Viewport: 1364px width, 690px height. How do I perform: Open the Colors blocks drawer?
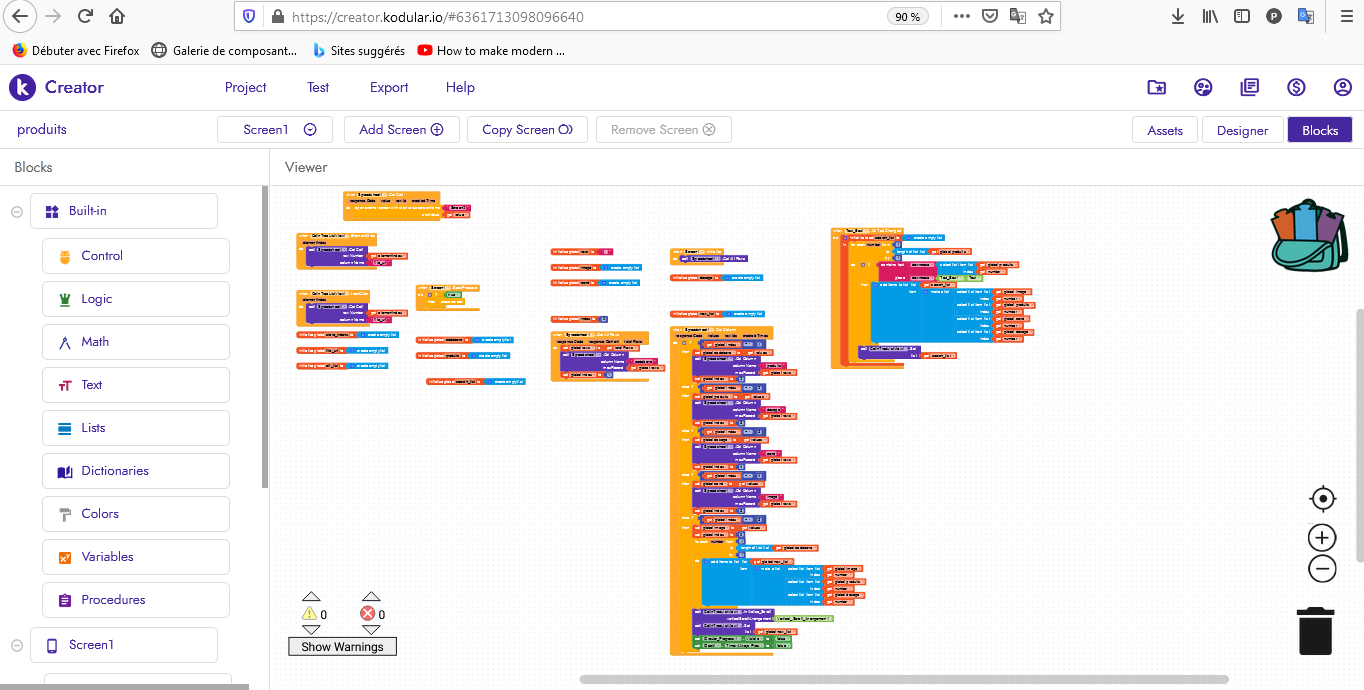pos(136,514)
